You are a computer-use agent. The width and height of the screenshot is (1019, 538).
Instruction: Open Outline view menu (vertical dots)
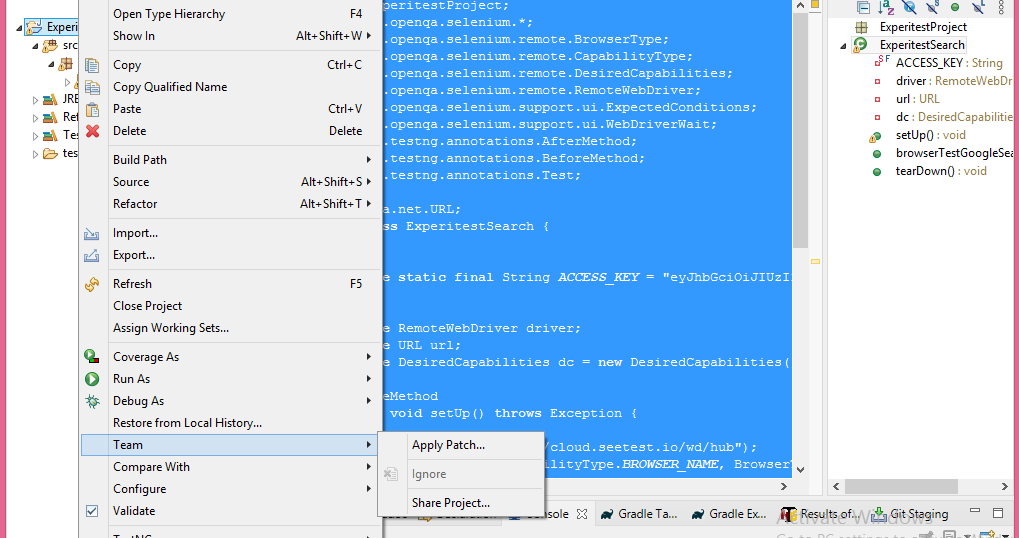tap(1001, 7)
